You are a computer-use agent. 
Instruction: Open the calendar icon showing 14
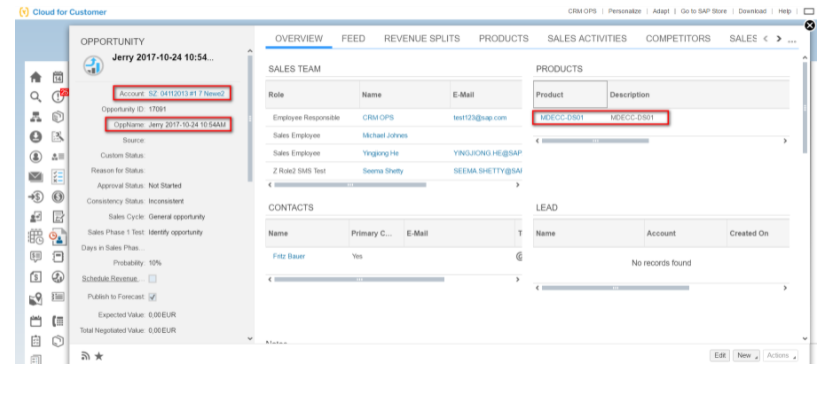58,77
